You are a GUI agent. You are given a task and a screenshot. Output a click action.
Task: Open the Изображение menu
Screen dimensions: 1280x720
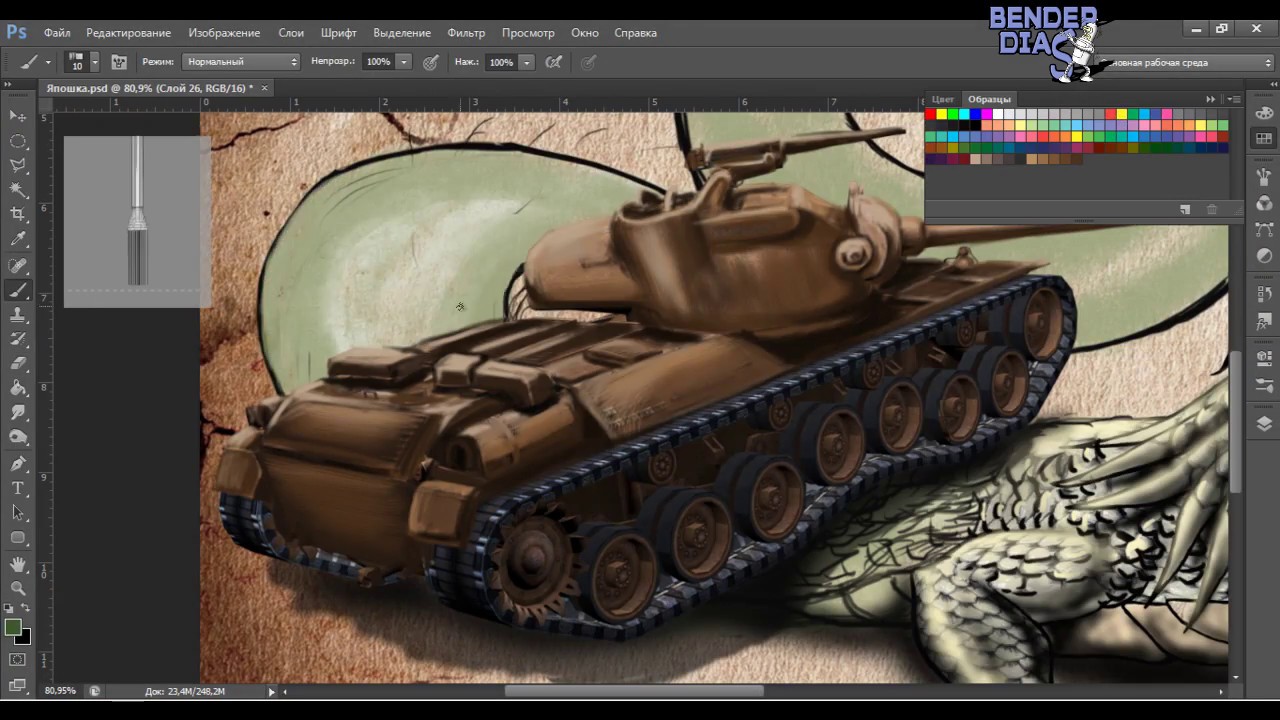224,33
